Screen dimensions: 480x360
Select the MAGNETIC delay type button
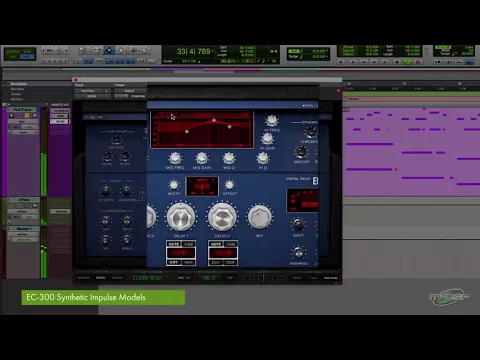[84, 278]
